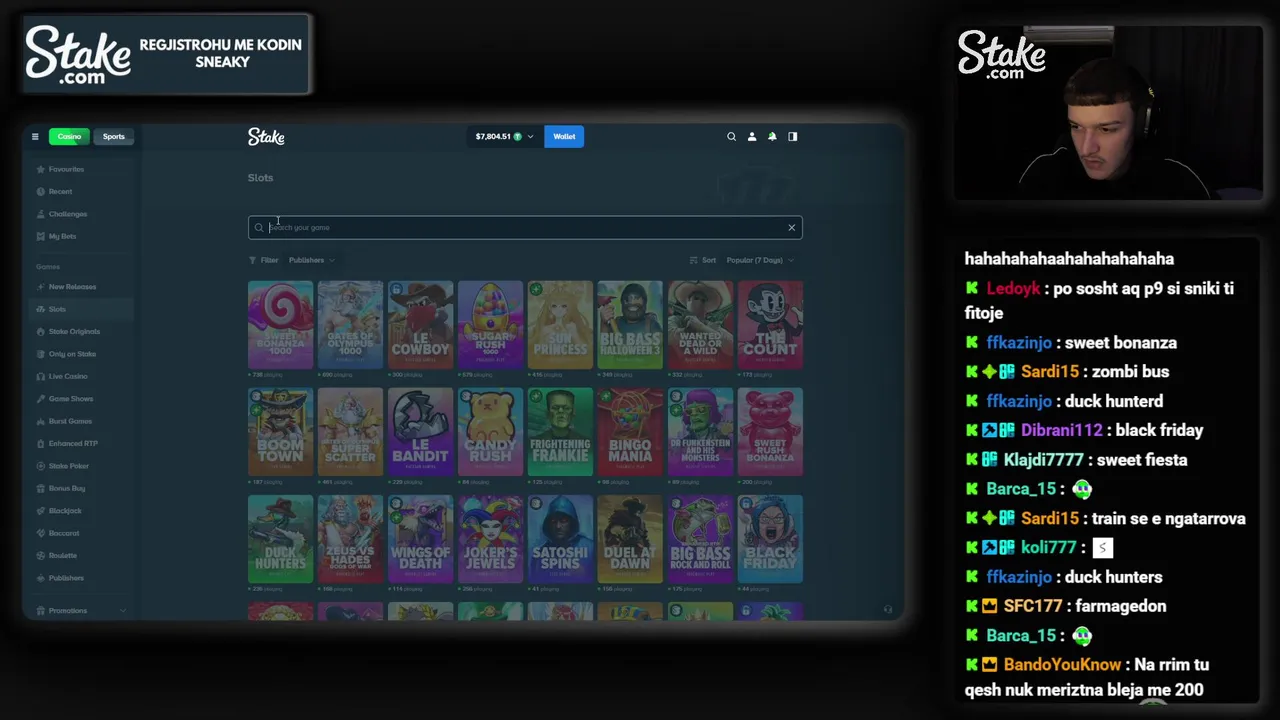Open the Black Friday game
Viewport: 1280px width, 720px height.
click(770, 539)
